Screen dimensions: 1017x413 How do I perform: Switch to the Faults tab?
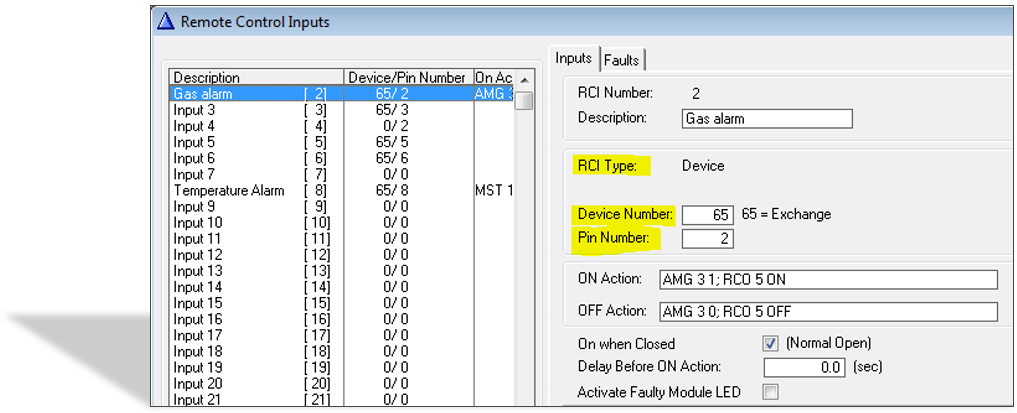click(622, 60)
